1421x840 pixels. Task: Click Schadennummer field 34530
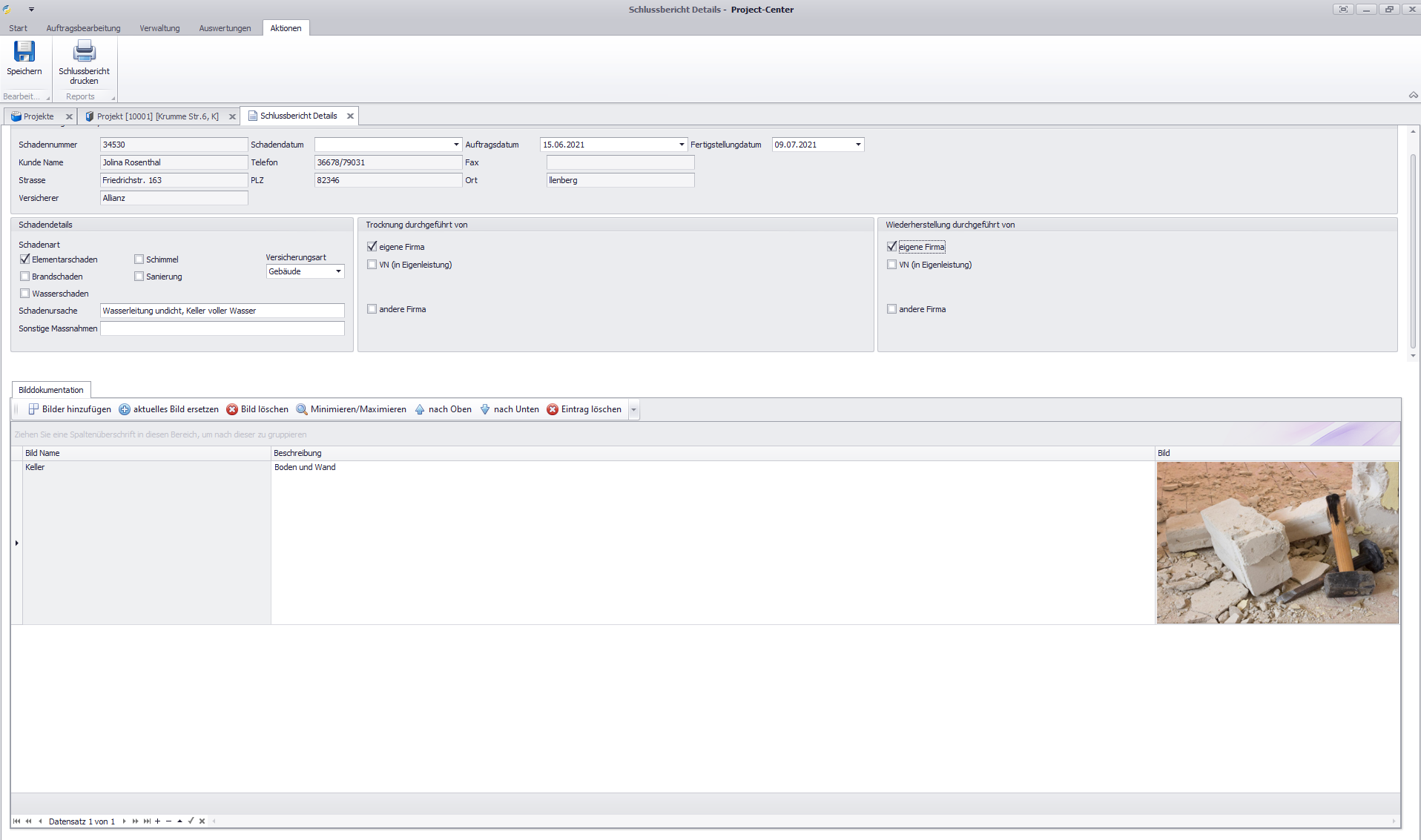(x=174, y=145)
